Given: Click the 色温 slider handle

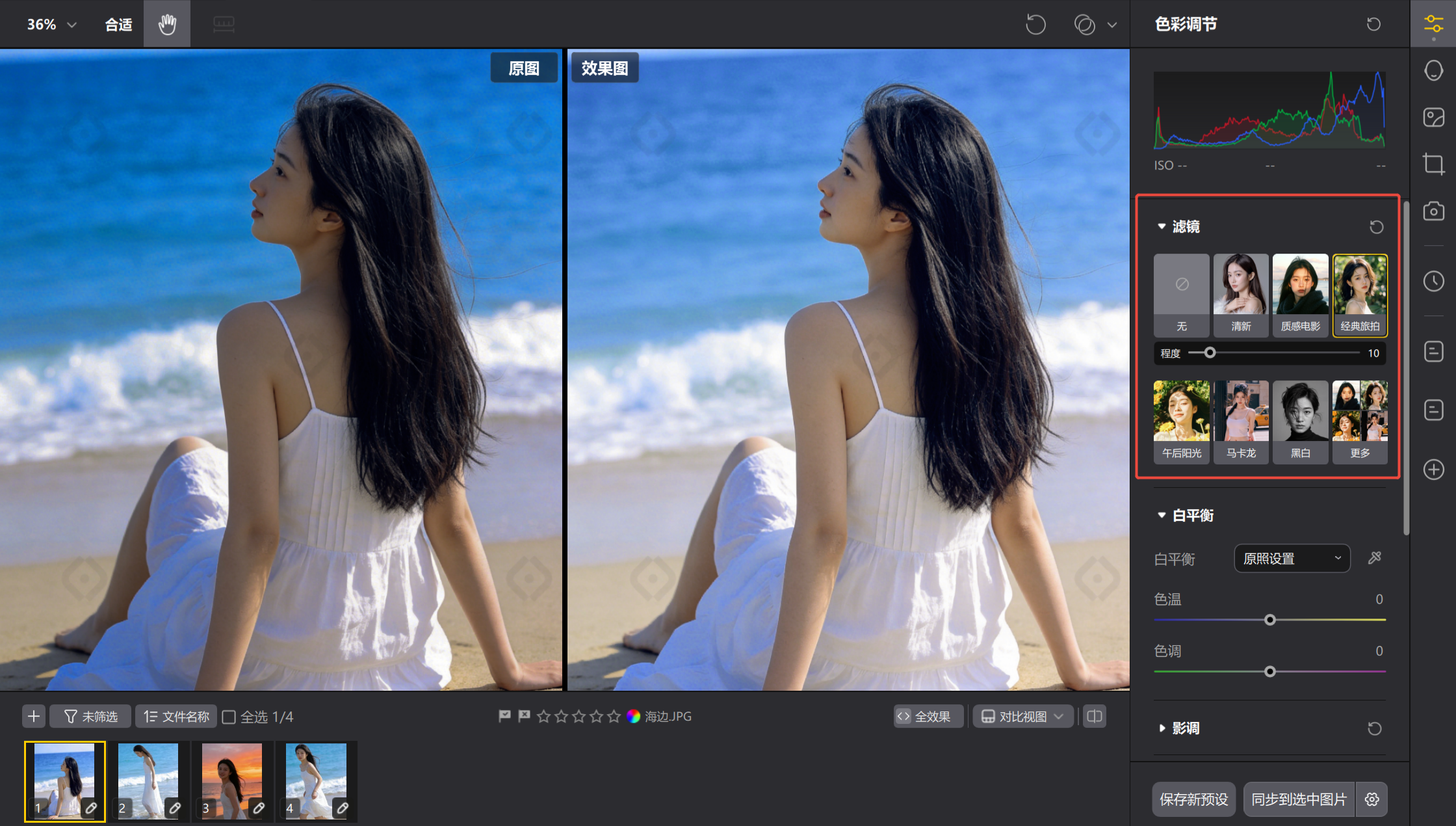Looking at the screenshot, I should (x=1269, y=620).
